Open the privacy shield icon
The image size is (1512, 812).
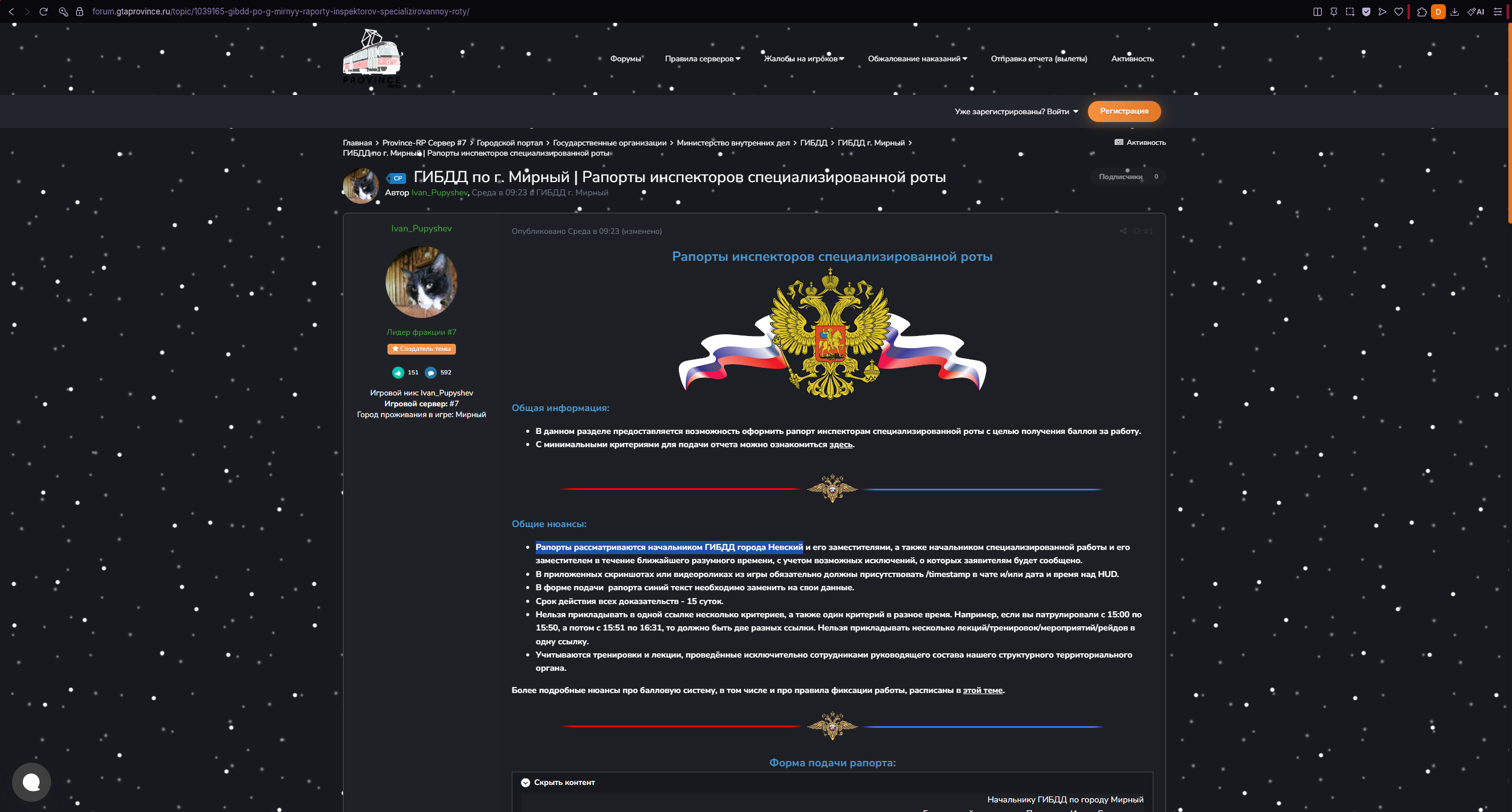1366,11
